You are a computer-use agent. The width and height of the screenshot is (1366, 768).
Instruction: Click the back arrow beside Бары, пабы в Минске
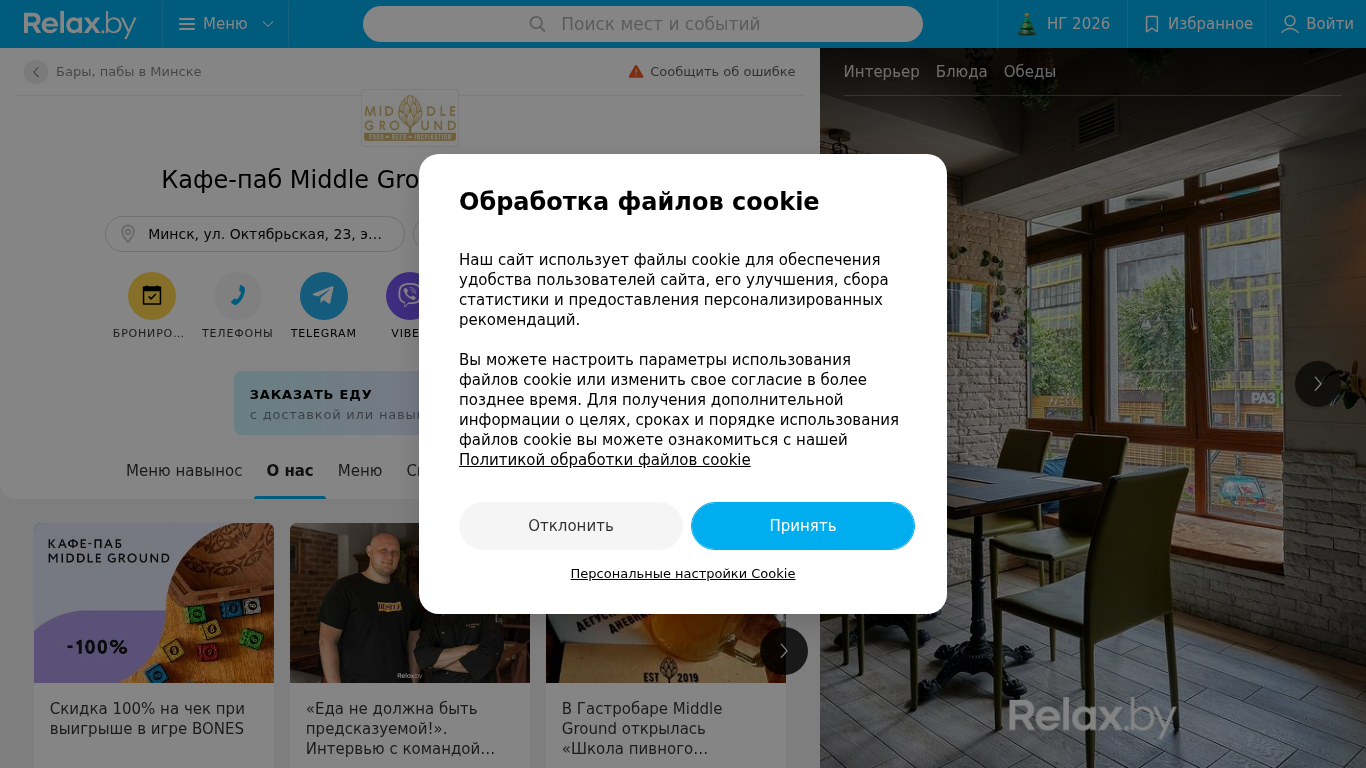click(36, 72)
